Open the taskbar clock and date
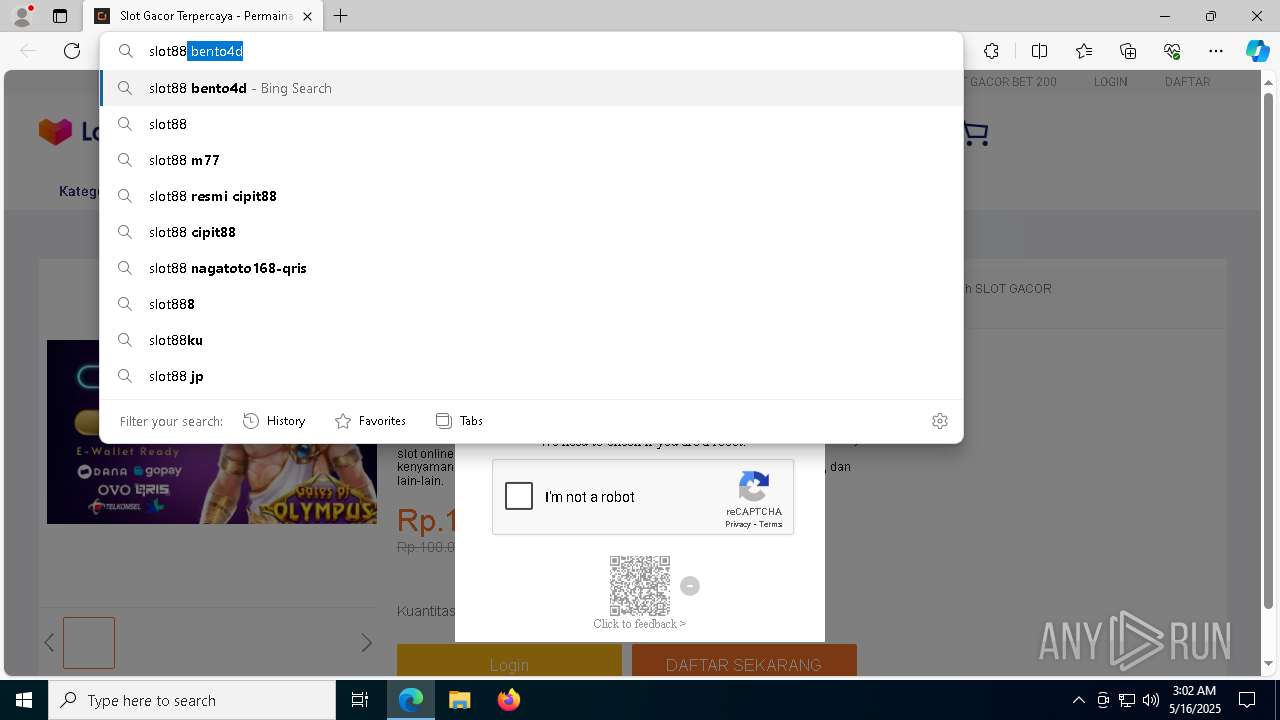Screen dimensions: 1280x720 [1195, 700]
